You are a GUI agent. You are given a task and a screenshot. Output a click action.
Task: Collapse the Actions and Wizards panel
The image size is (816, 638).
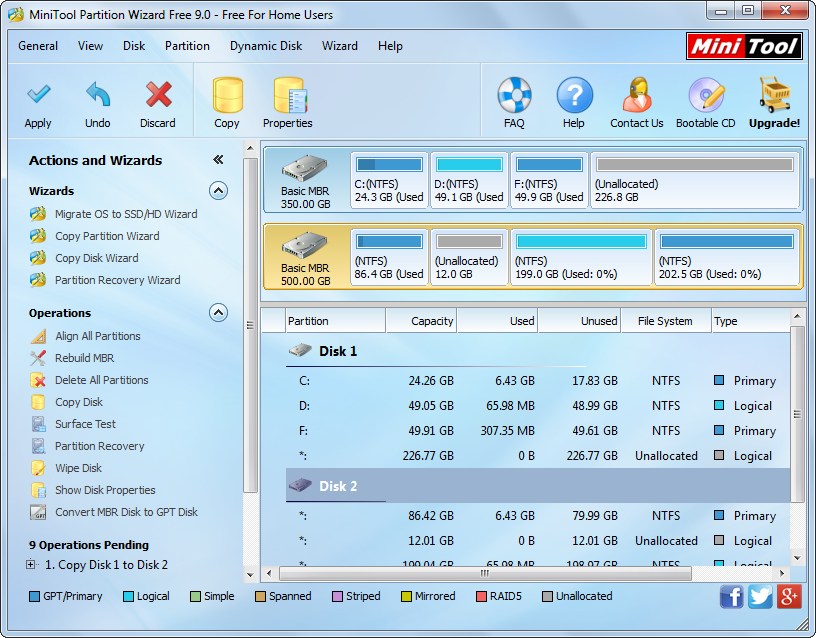pyautogui.click(x=218, y=160)
